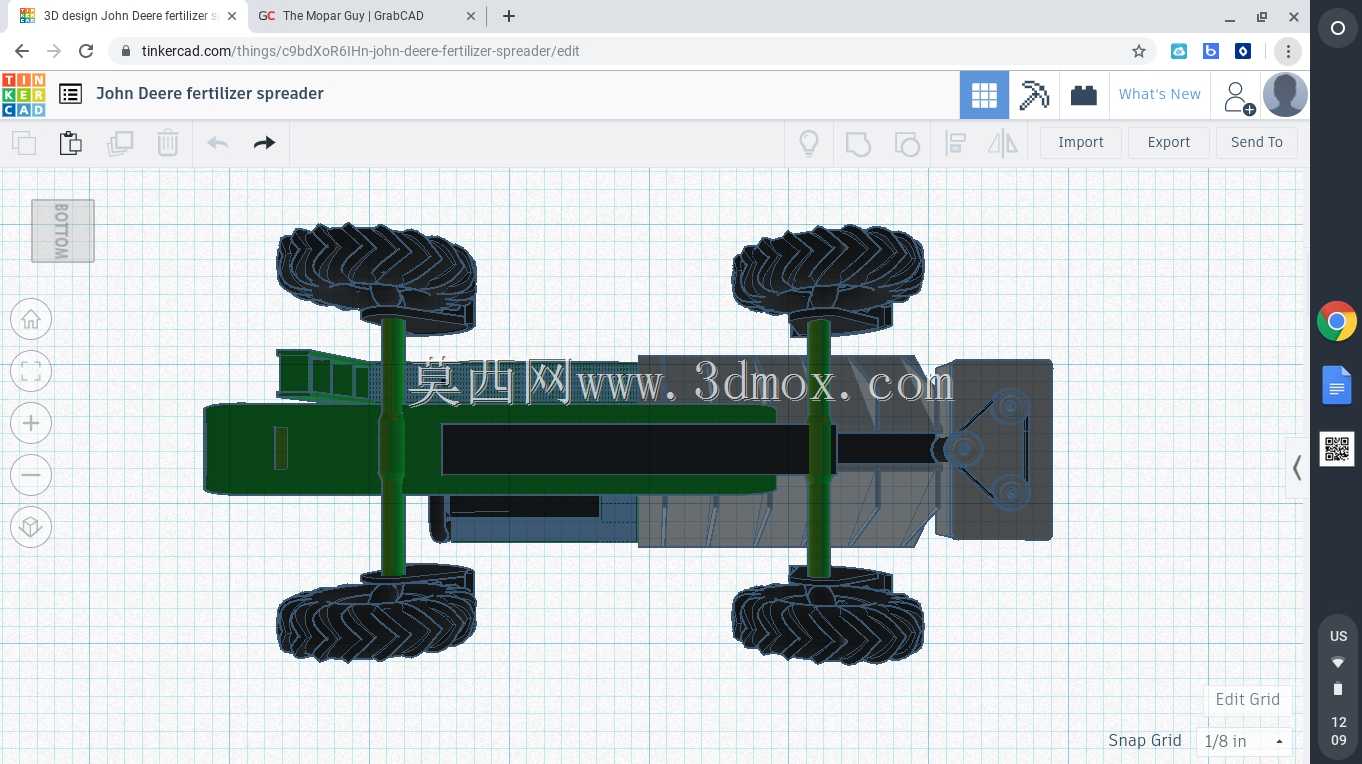Select the lower right tractor tire

(x=828, y=622)
